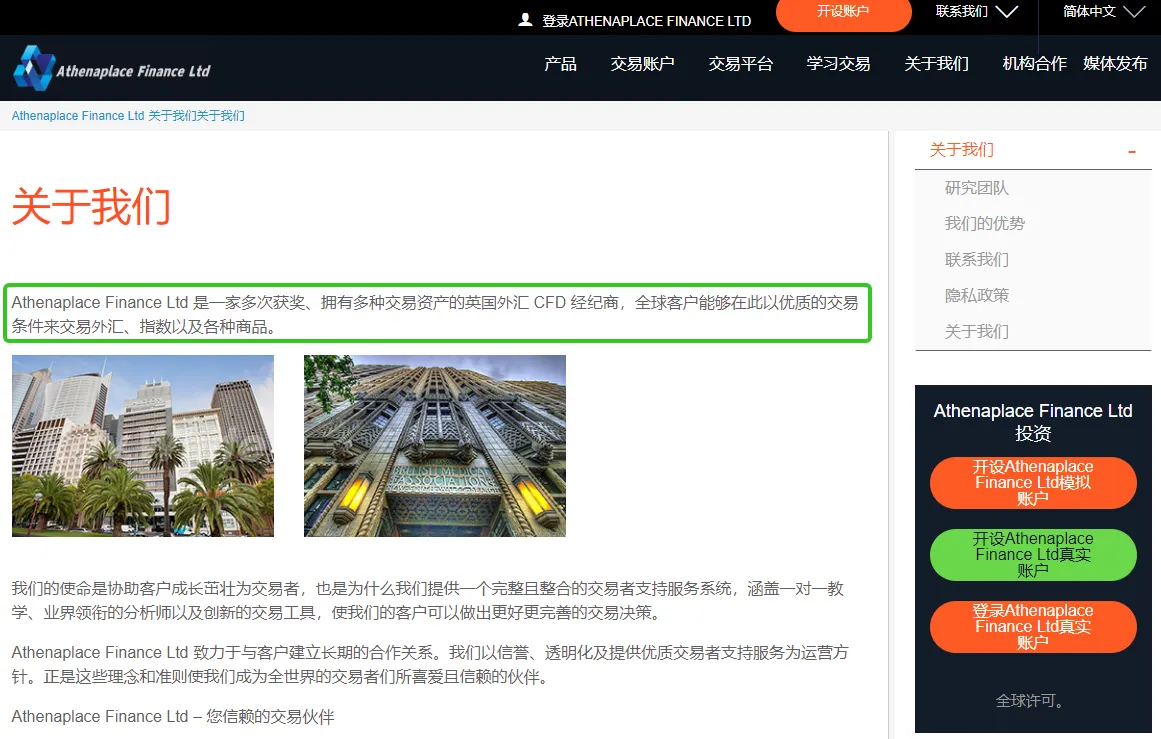1161x739 pixels.
Task: Open the 登录ATHENAPLACE FINANCE LTD login link
Action: click(646, 21)
